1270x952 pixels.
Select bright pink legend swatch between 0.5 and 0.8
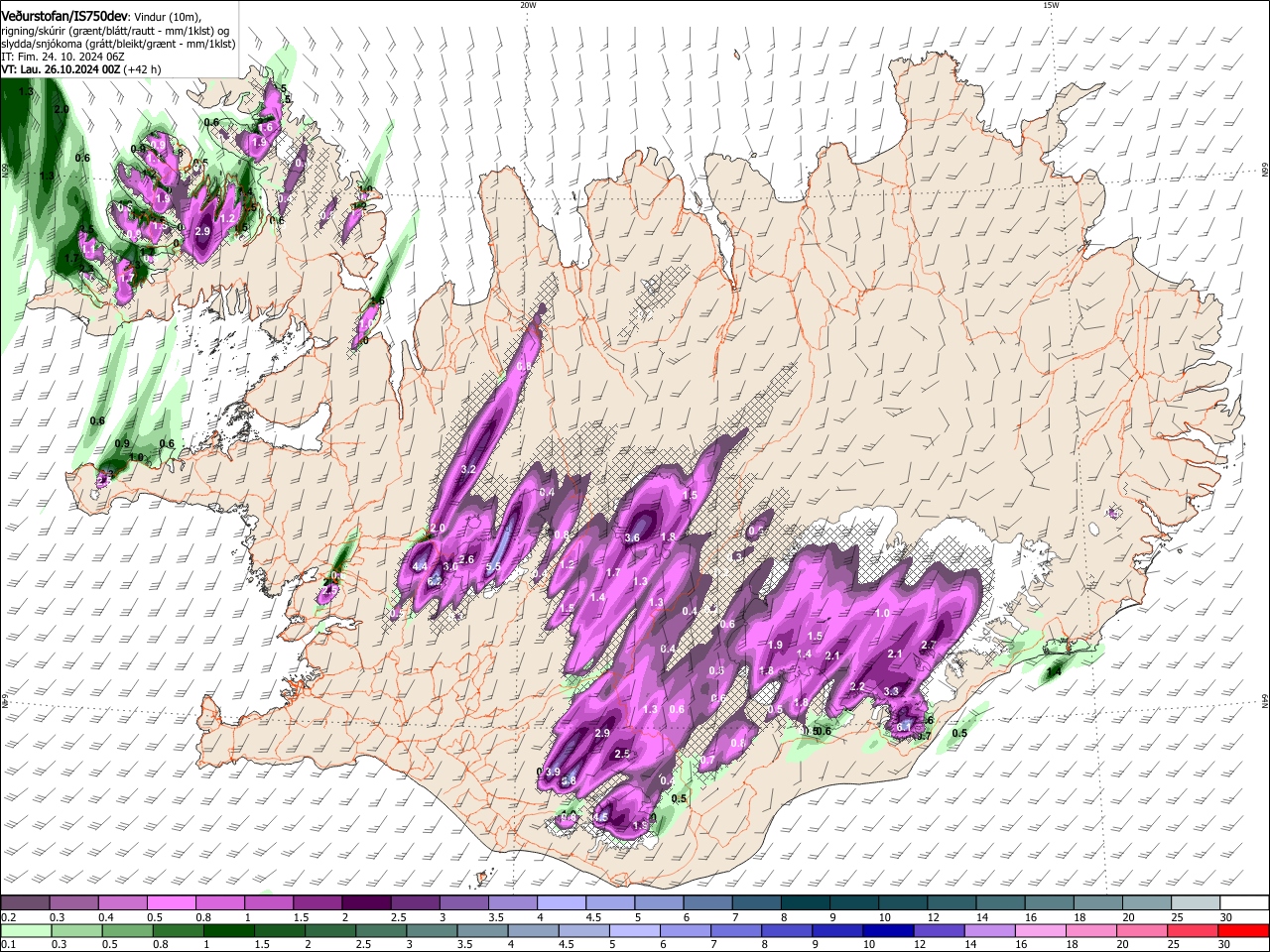171,902
